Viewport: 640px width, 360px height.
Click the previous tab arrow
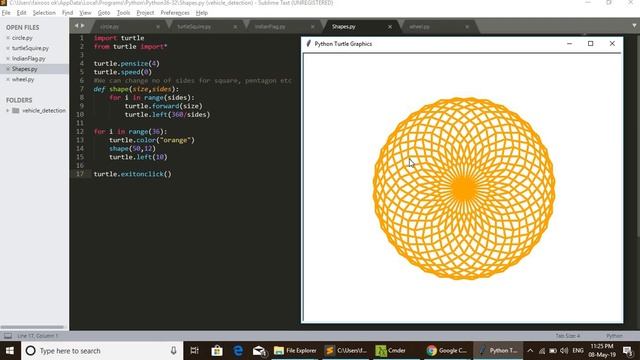click(76, 26)
